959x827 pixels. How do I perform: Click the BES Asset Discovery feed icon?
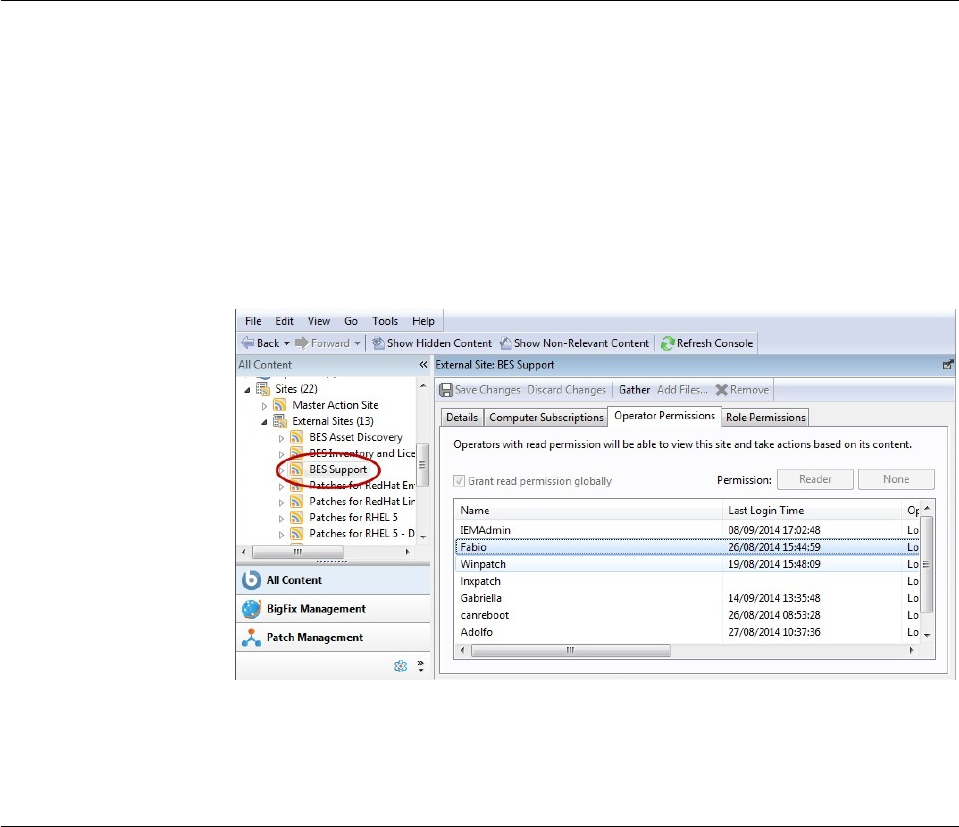[x=297, y=437]
